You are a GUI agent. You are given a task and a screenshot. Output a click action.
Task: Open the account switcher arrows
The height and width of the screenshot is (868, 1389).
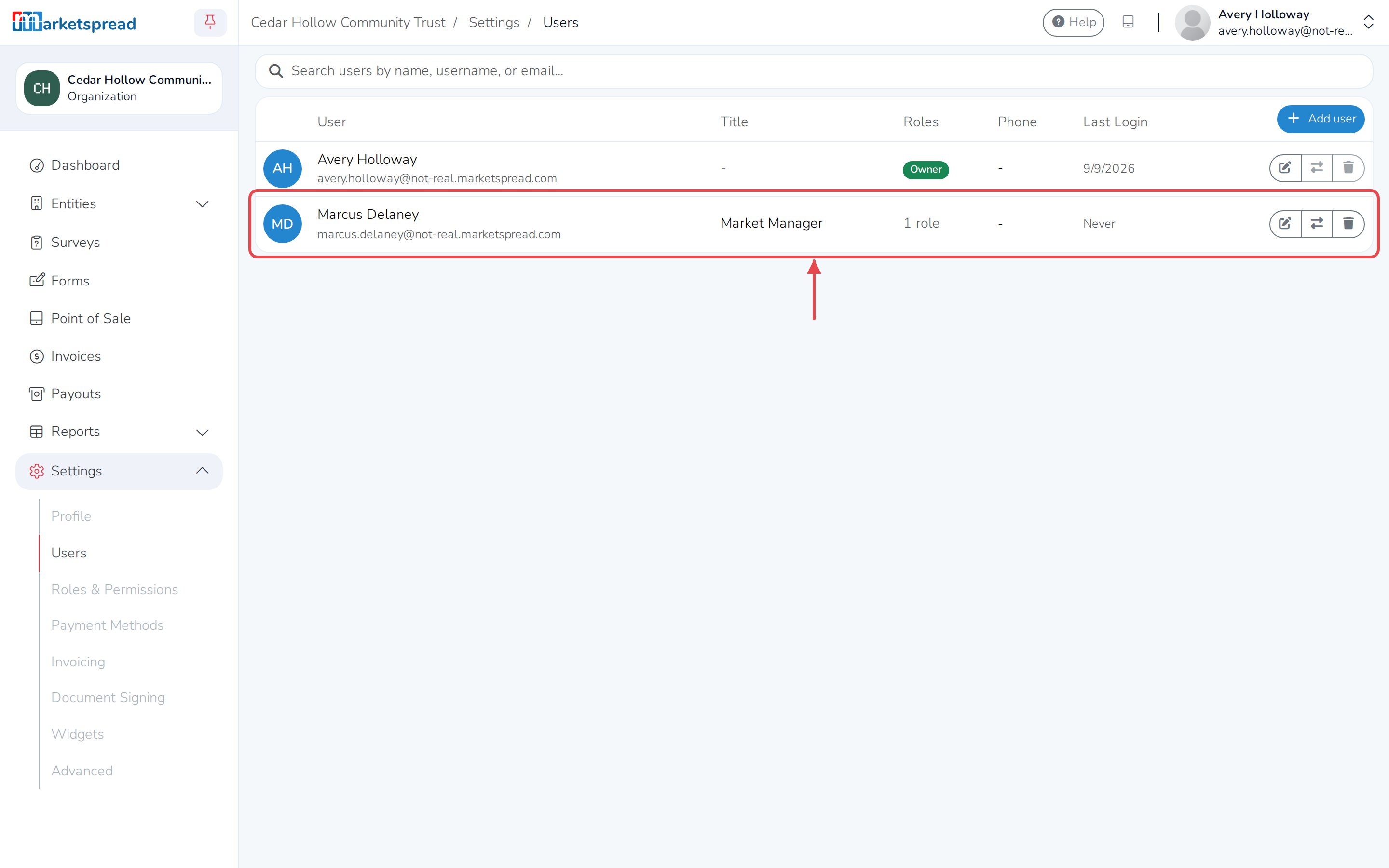point(1368,22)
